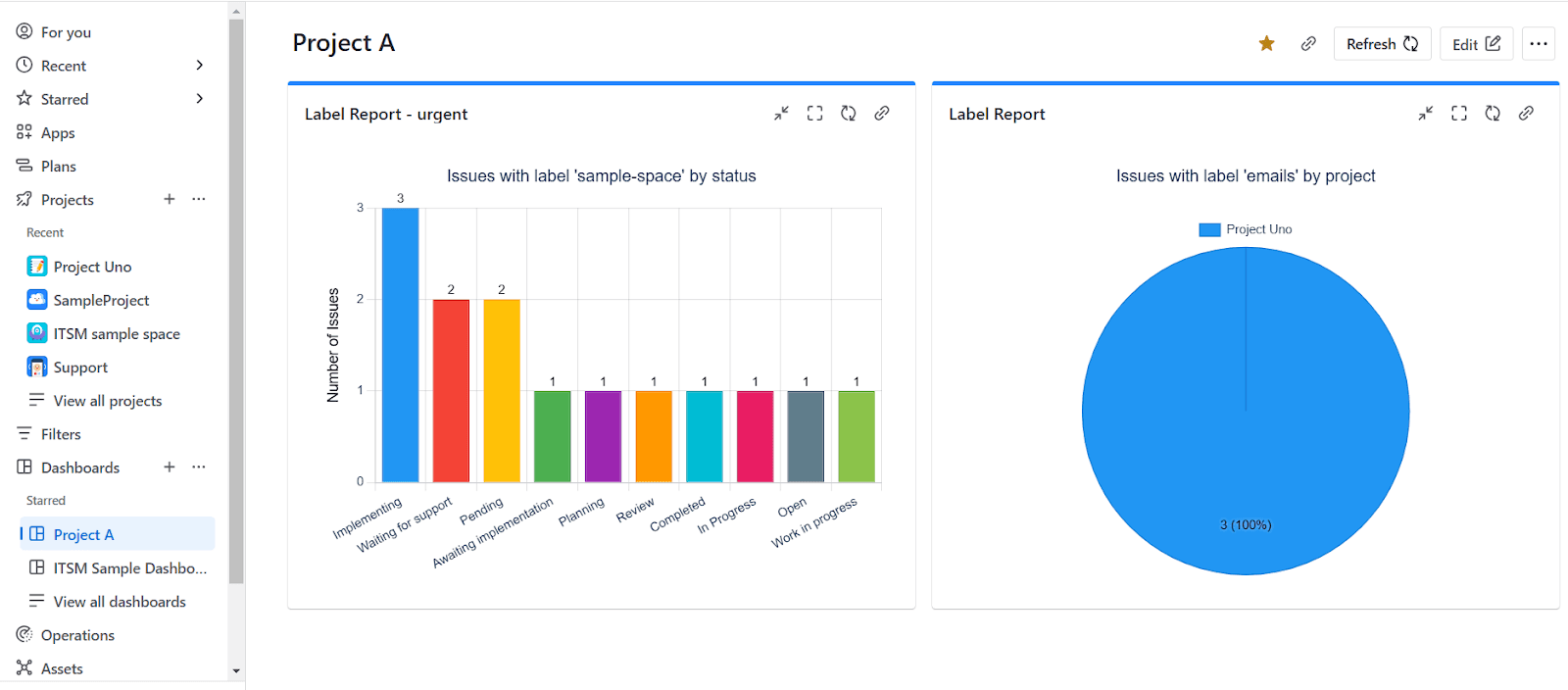Minimize the emails Label Report gadget
Image resolution: width=1568 pixels, height=690 pixels.
pyautogui.click(x=1425, y=114)
